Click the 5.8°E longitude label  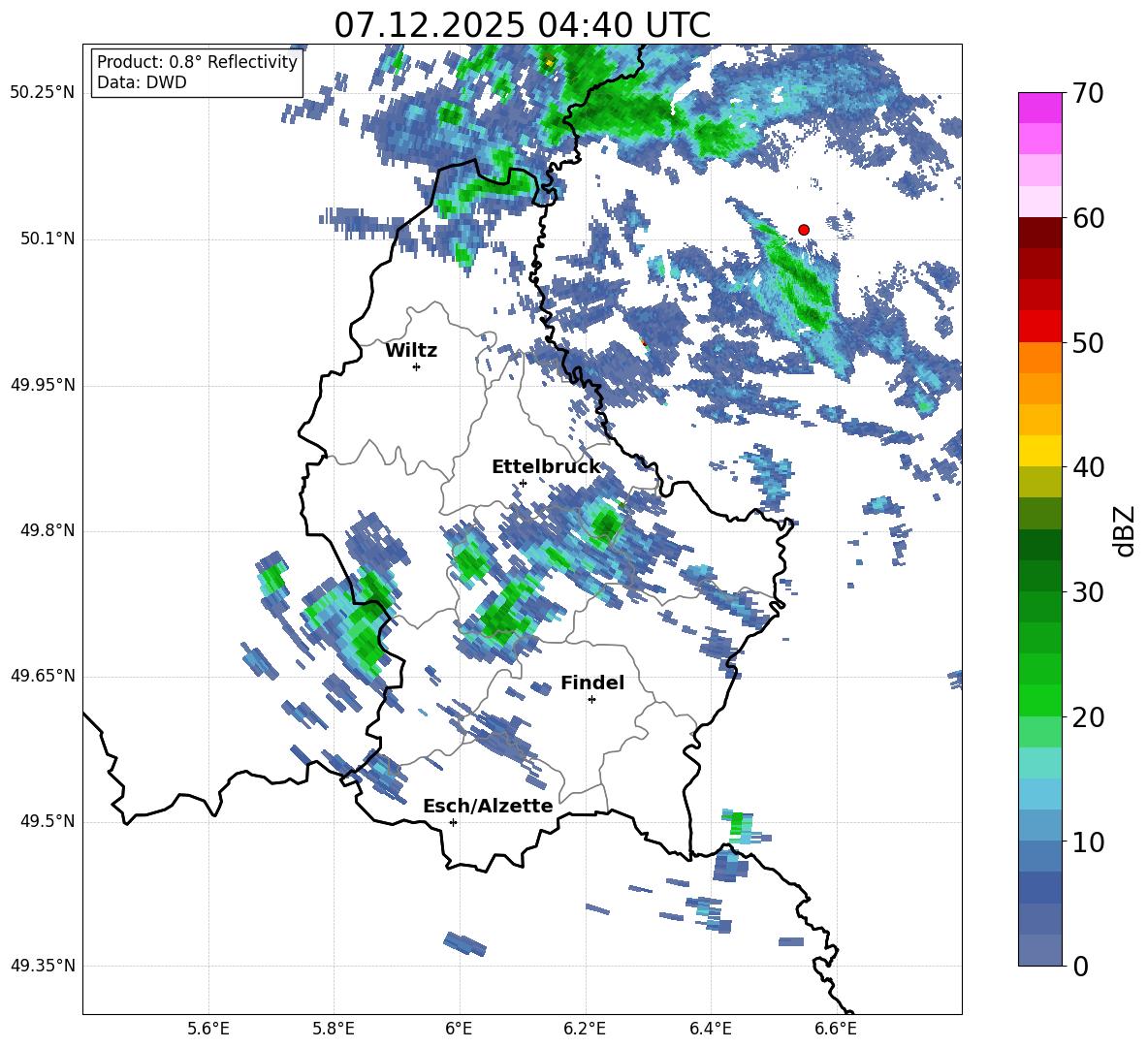[x=334, y=1029]
